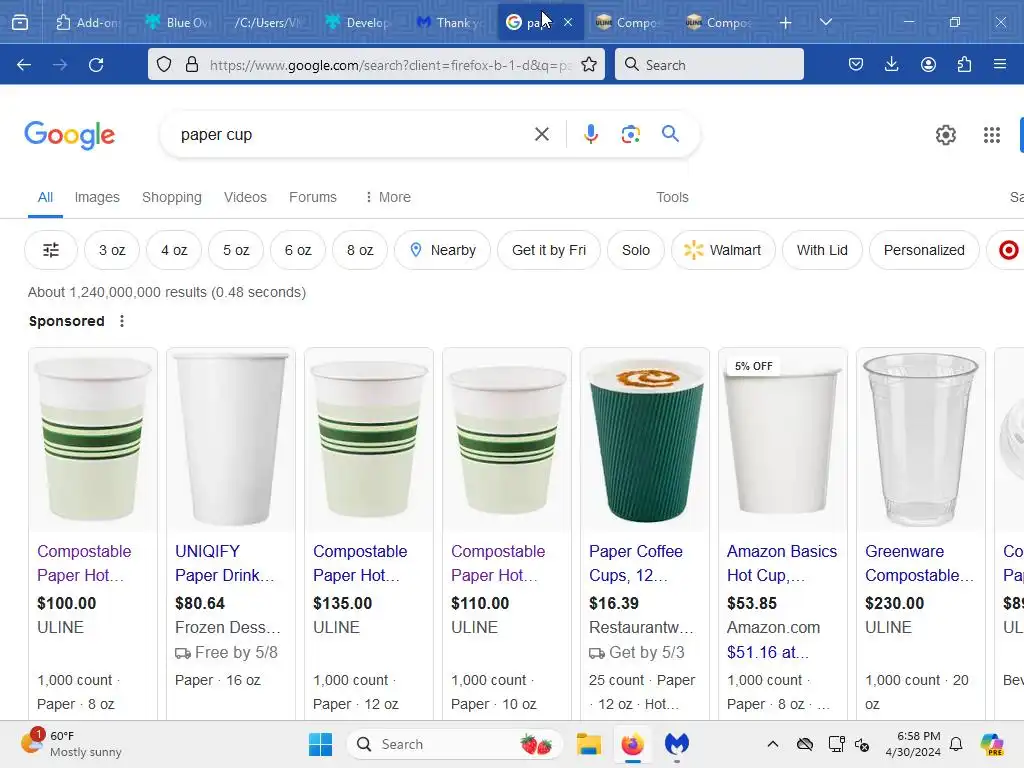This screenshot has width=1024, height=768.
Task: Open Firefox View in tab bar
Action: pyautogui.click(x=20, y=23)
